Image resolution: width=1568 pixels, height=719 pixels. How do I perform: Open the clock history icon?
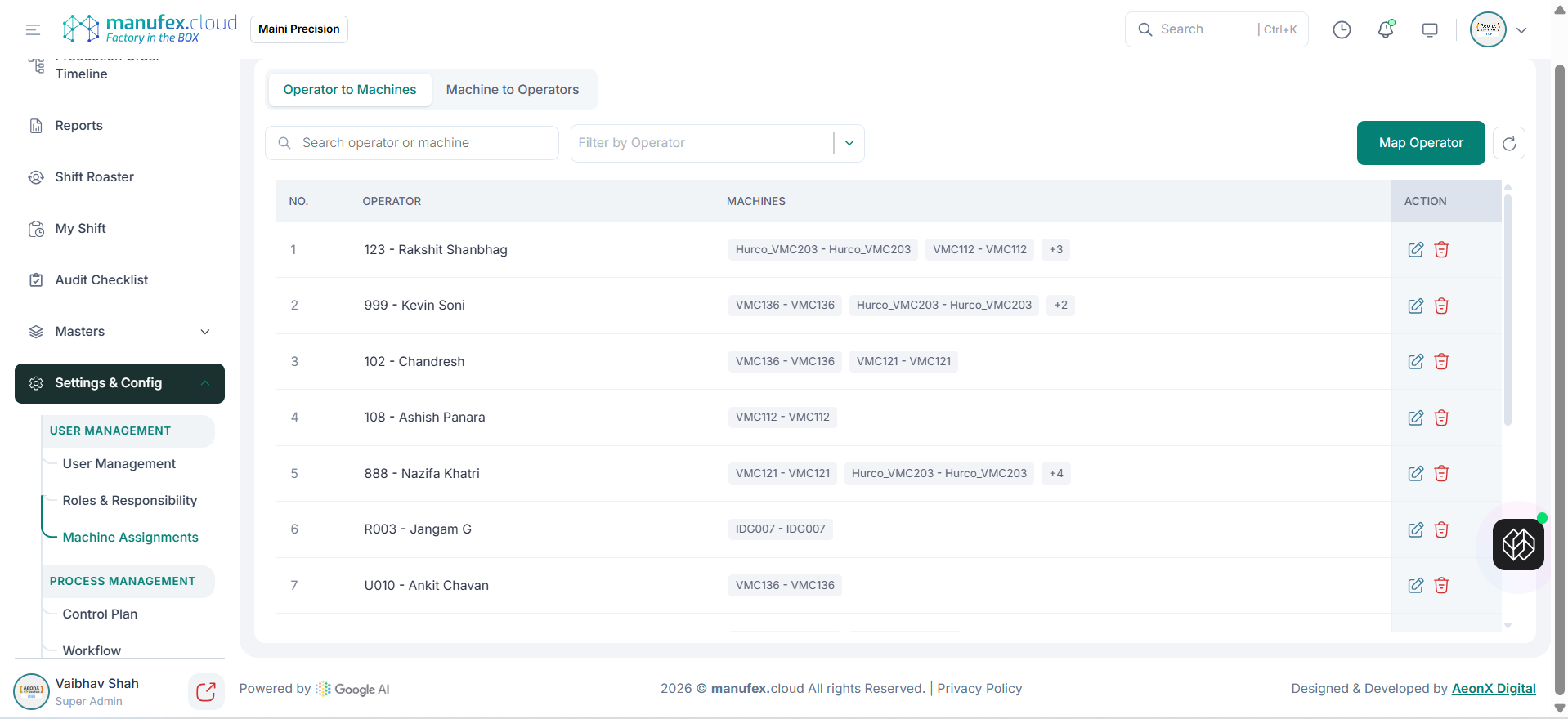[1342, 30]
